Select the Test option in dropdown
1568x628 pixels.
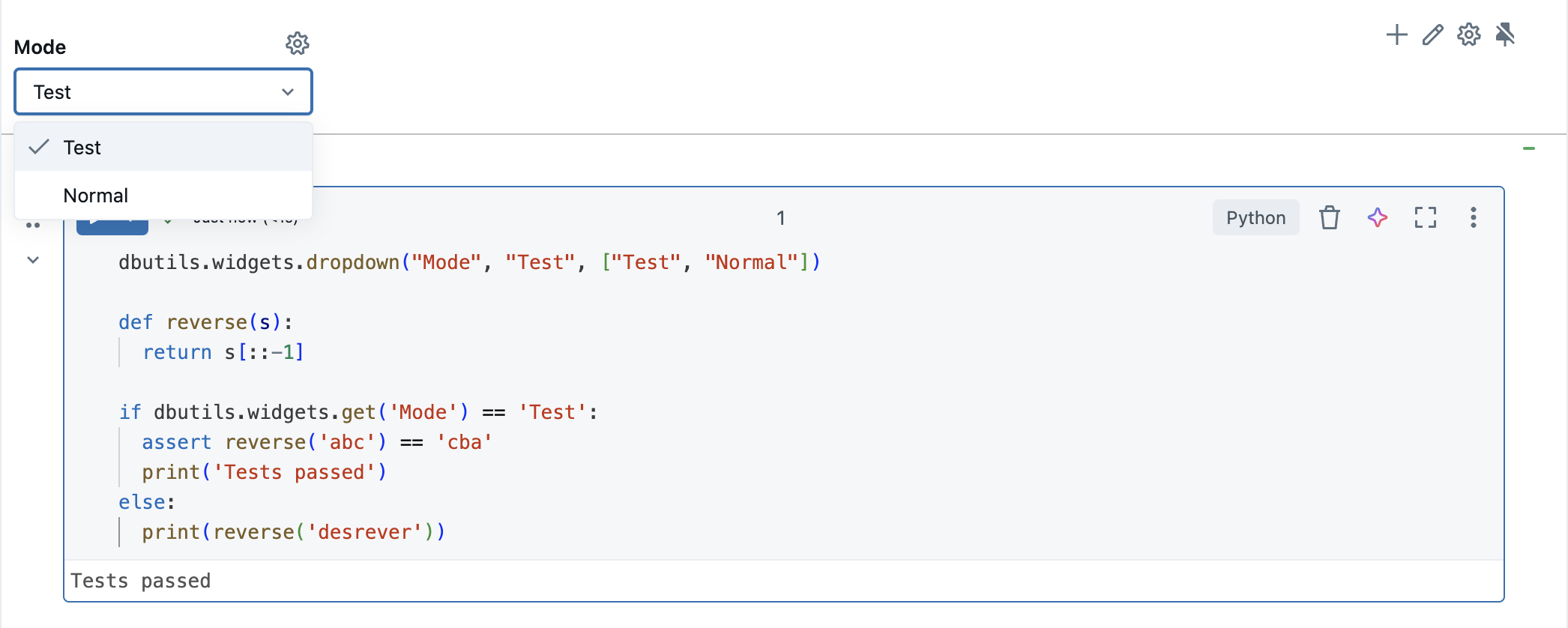click(82, 148)
